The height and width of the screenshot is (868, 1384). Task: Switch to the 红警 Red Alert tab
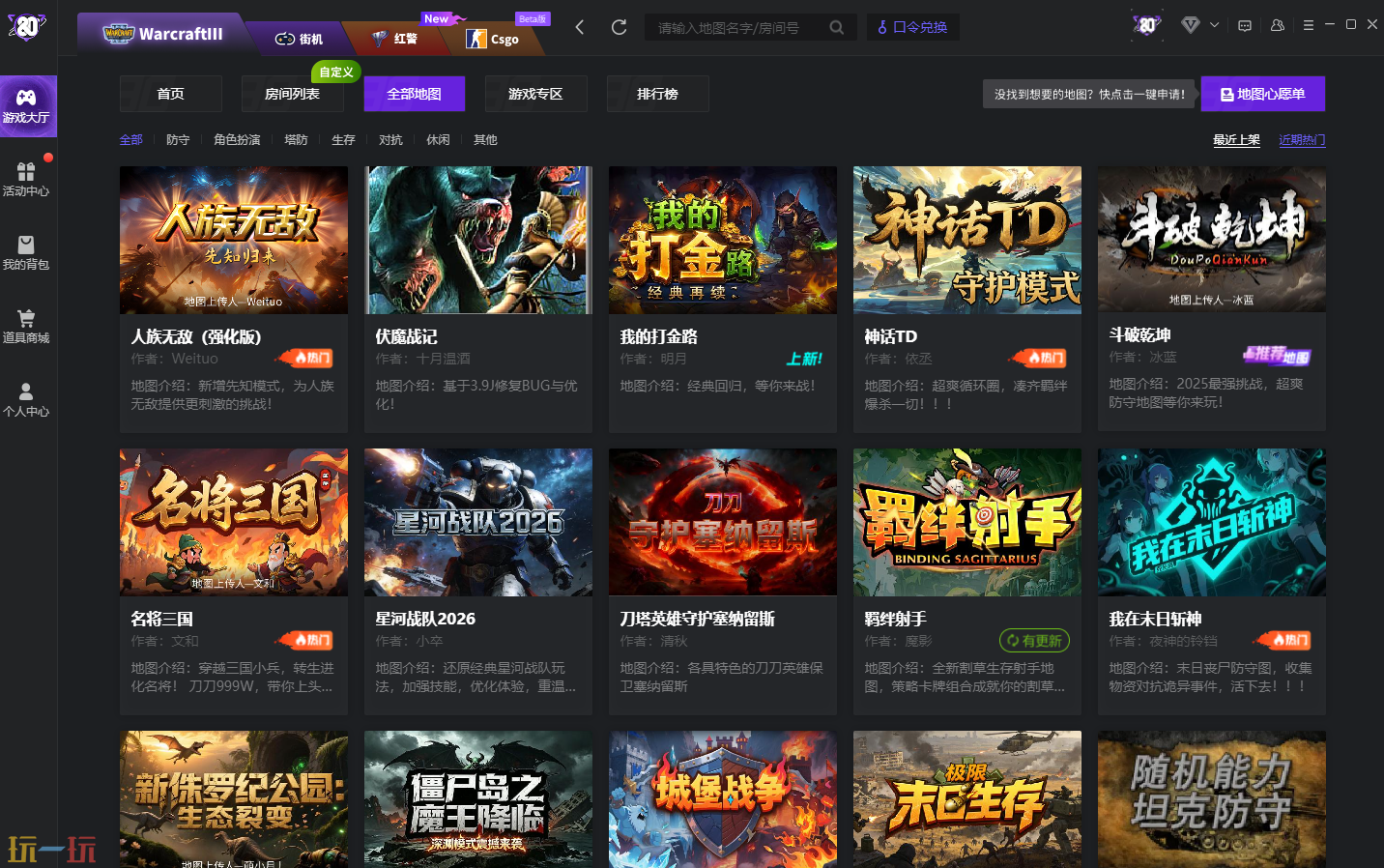[x=395, y=39]
